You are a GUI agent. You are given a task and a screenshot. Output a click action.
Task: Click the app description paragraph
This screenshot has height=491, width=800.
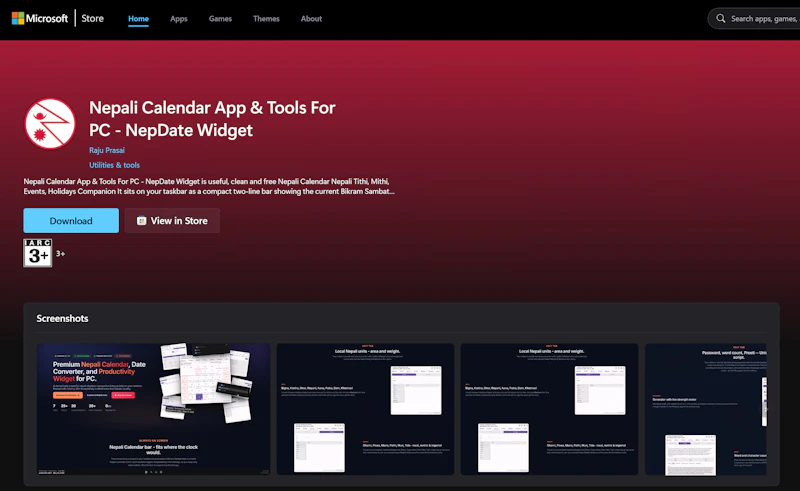pos(209,186)
